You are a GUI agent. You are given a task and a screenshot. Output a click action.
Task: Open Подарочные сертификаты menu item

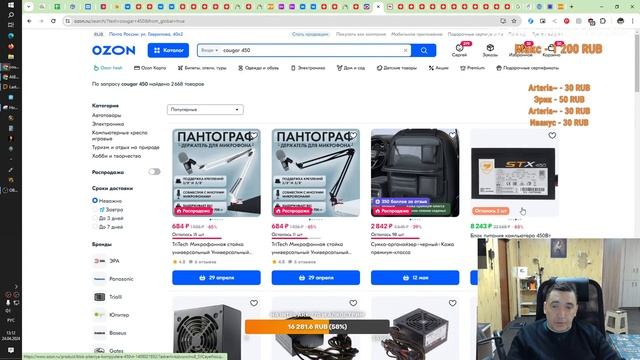click(x=527, y=68)
